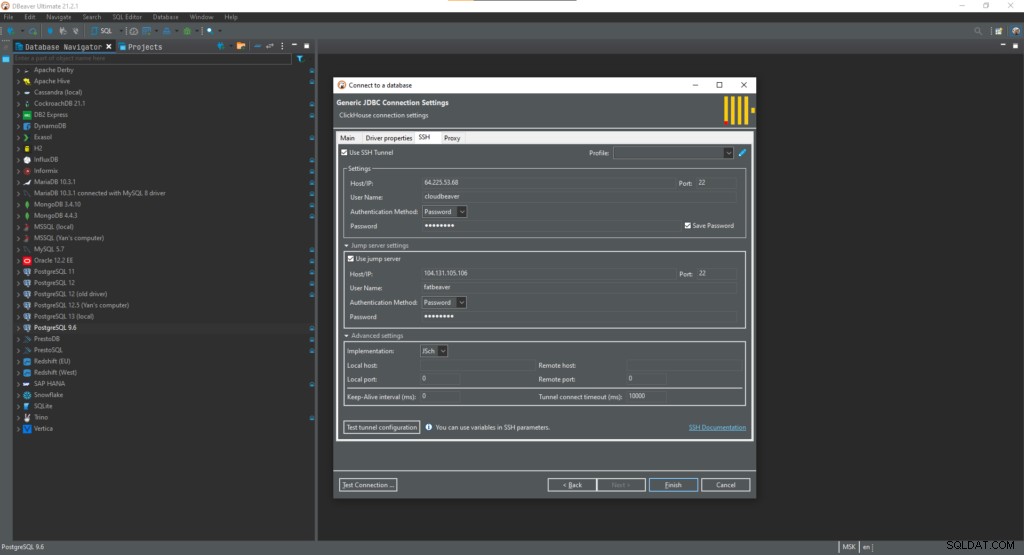Click the new connection plug icon in navigator toolbar
This screenshot has height=555, width=1024.
point(221,46)
